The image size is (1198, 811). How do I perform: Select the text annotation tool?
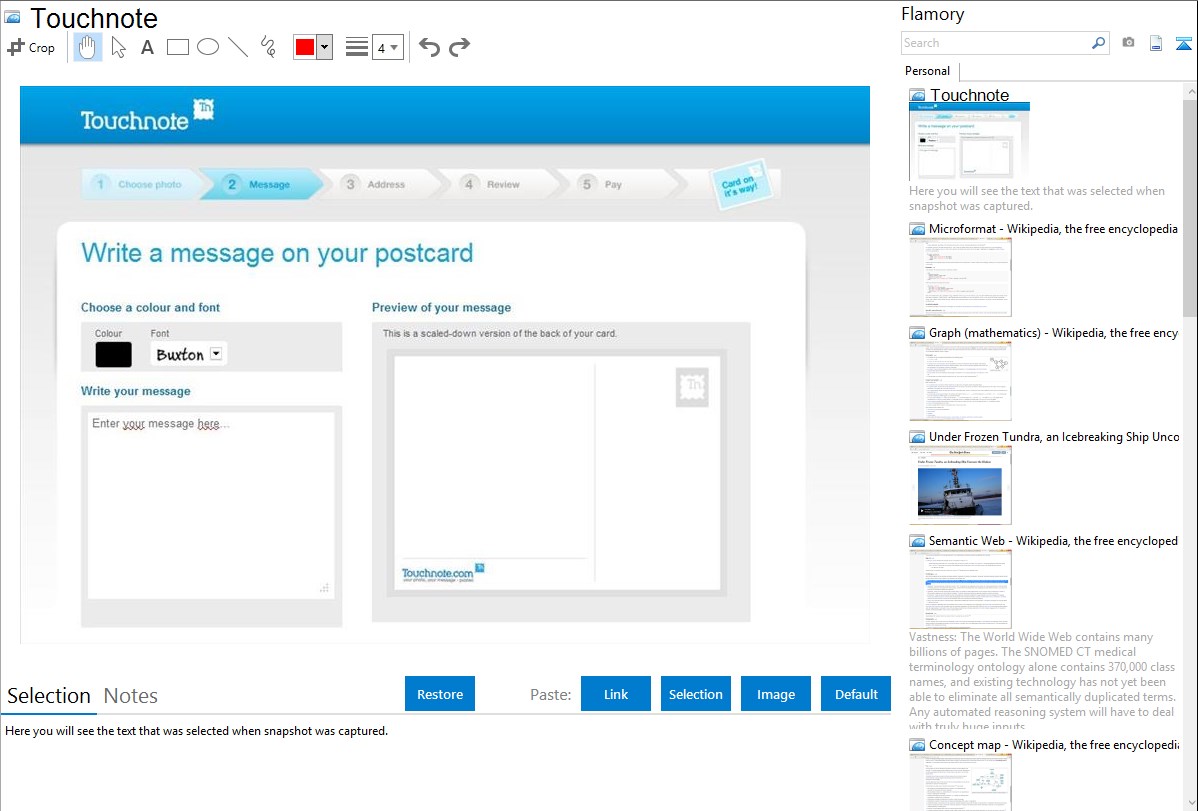pyautogui.click(x=147, y=47)
